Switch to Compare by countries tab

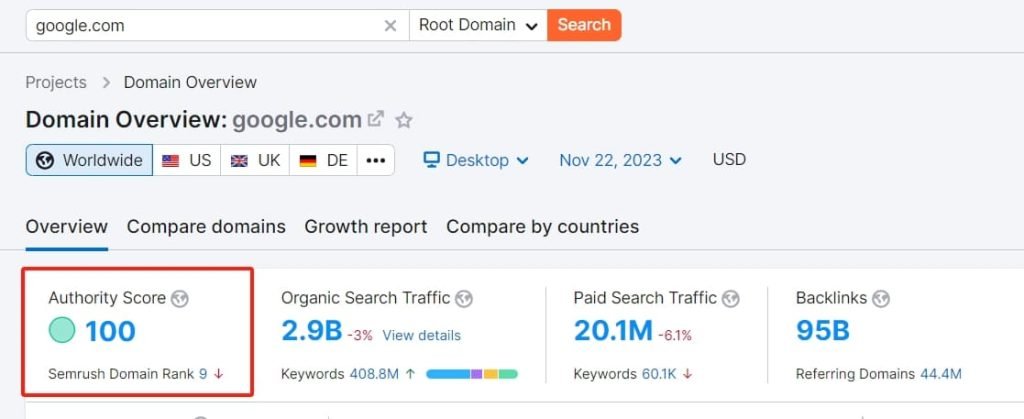tap(543, 227)
